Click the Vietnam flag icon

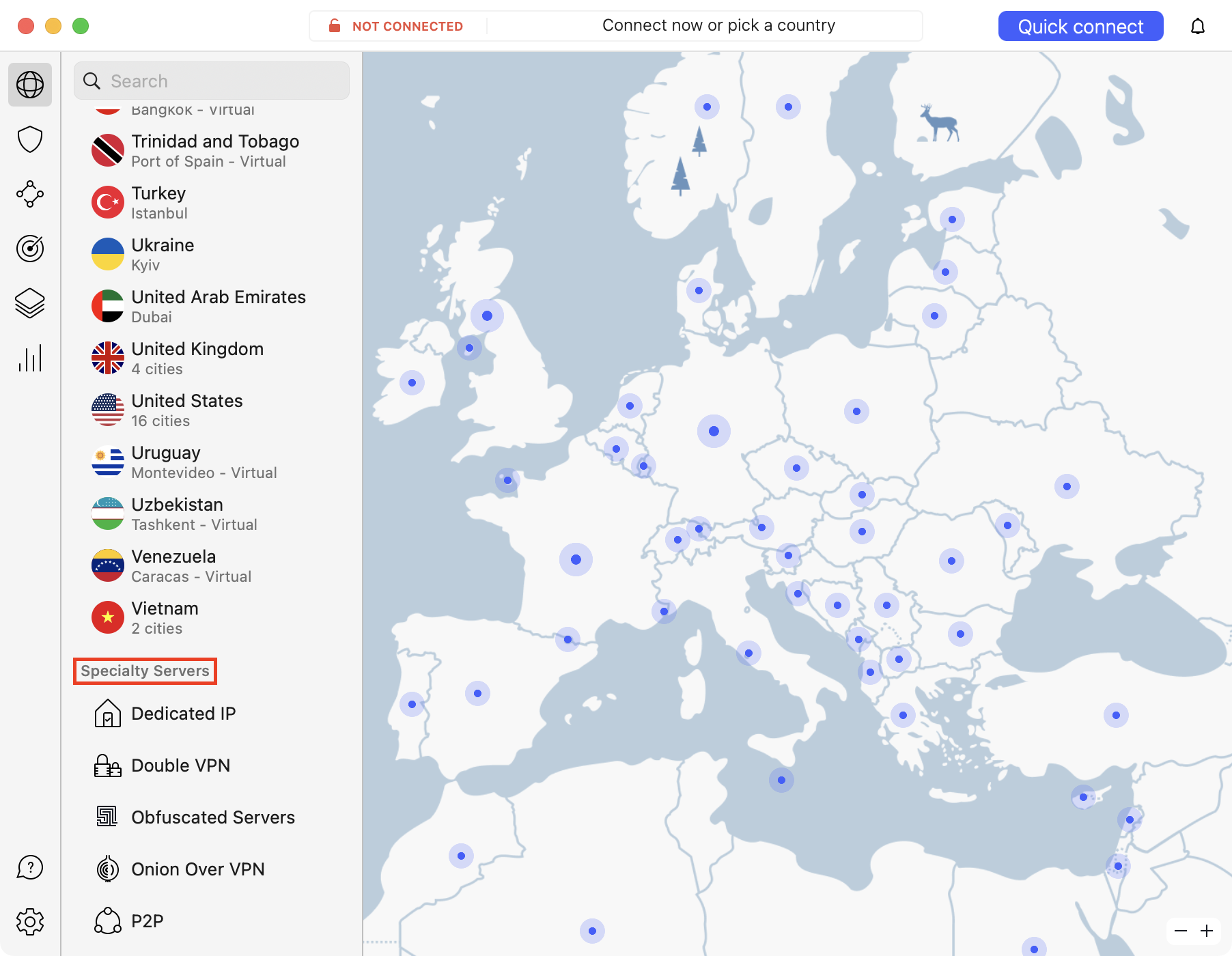coord(108,617)
